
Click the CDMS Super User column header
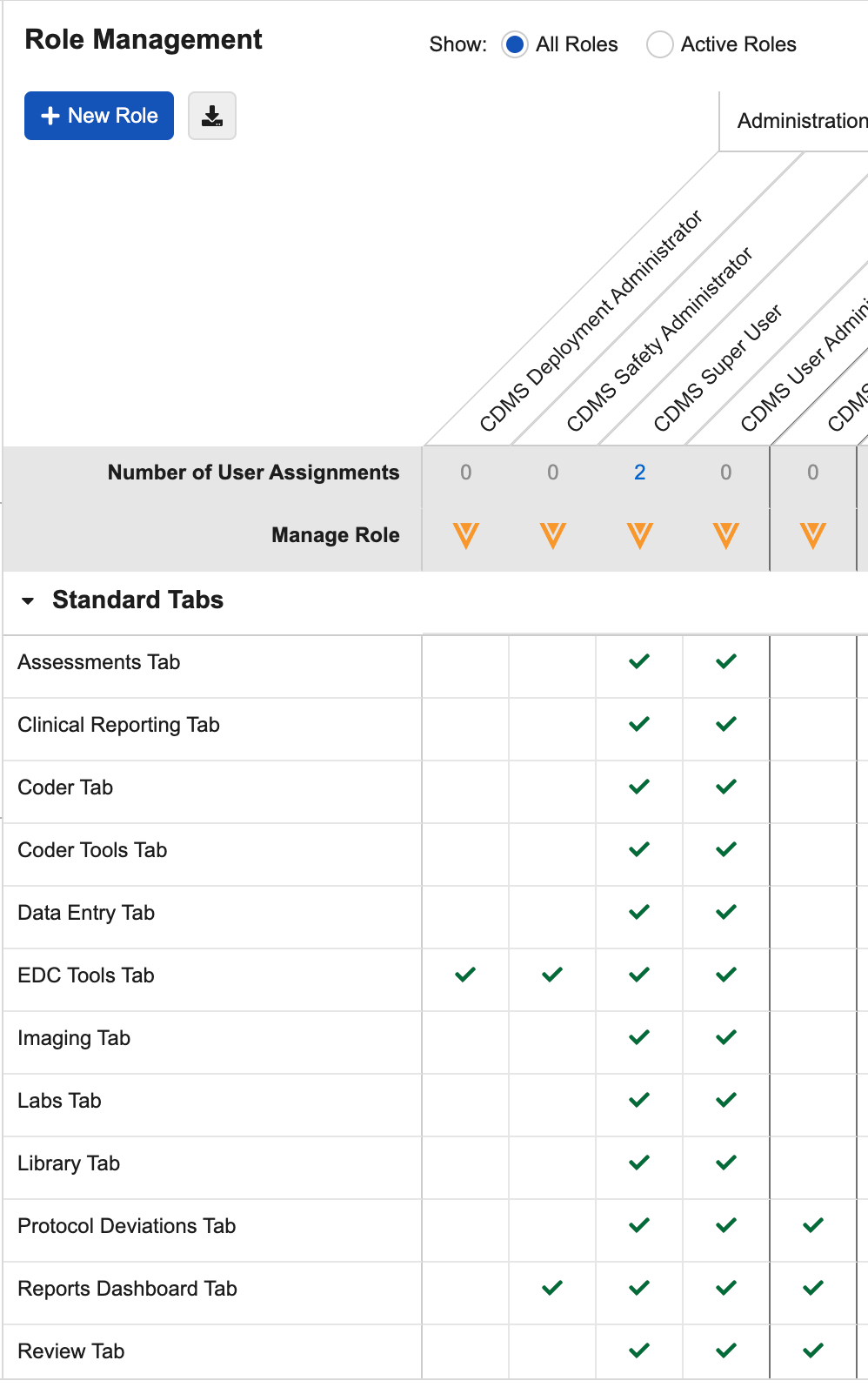point(718,367)
